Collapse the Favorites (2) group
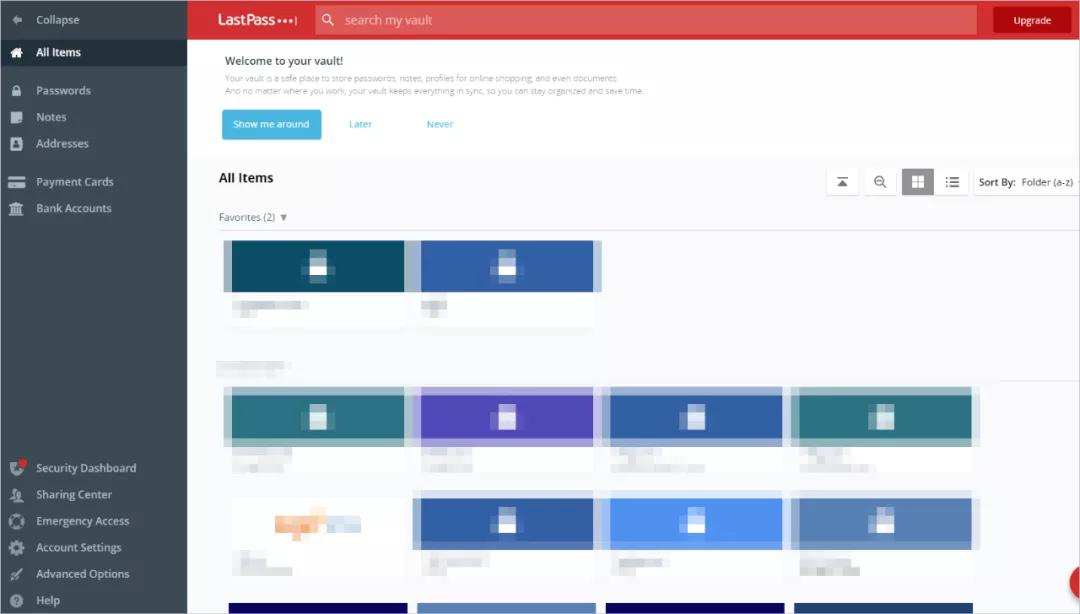The height and width of the screenshot is (614, 1080). point(284,217)
